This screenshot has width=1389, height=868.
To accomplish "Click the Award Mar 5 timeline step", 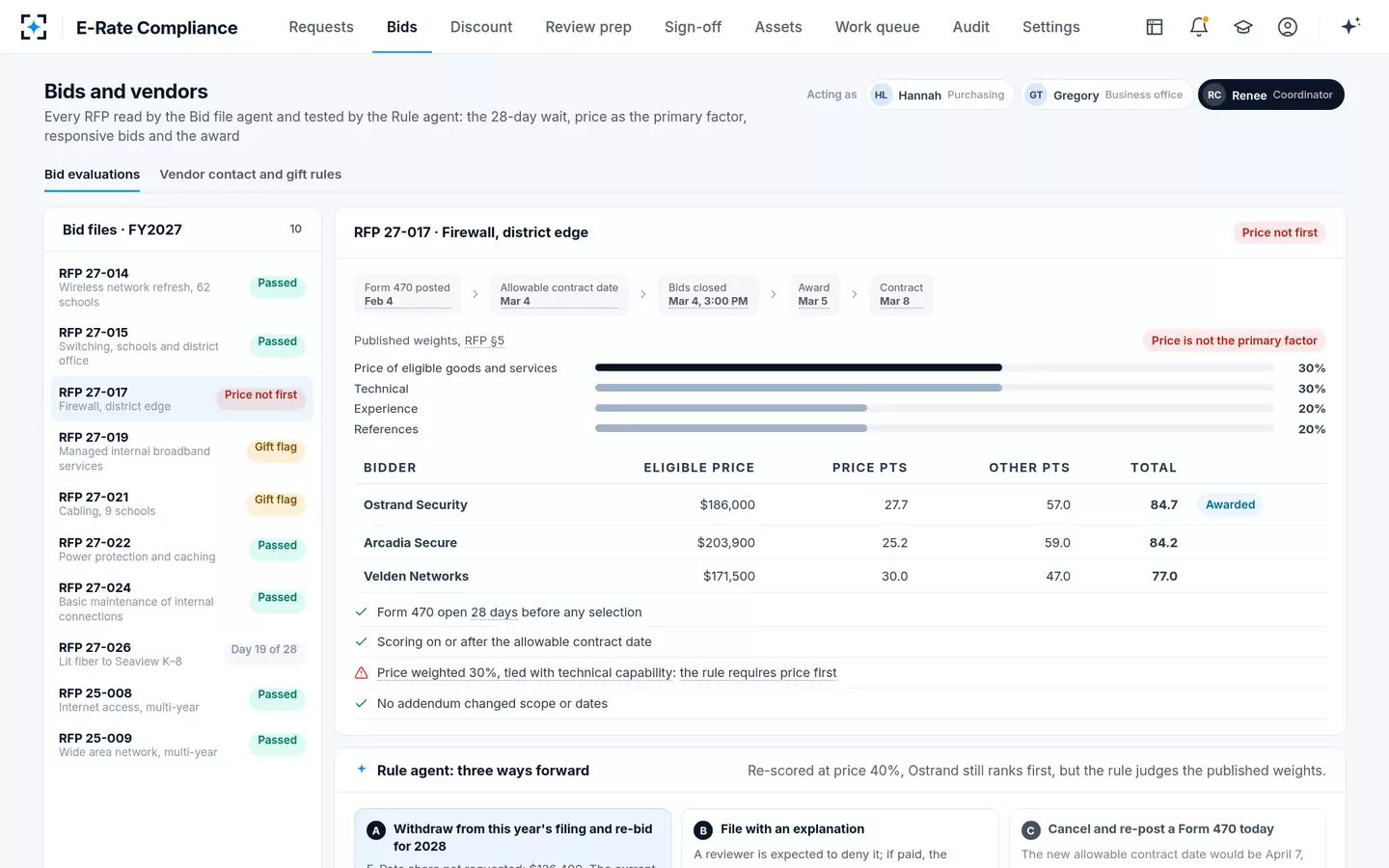I will click(x=813, y=294).
